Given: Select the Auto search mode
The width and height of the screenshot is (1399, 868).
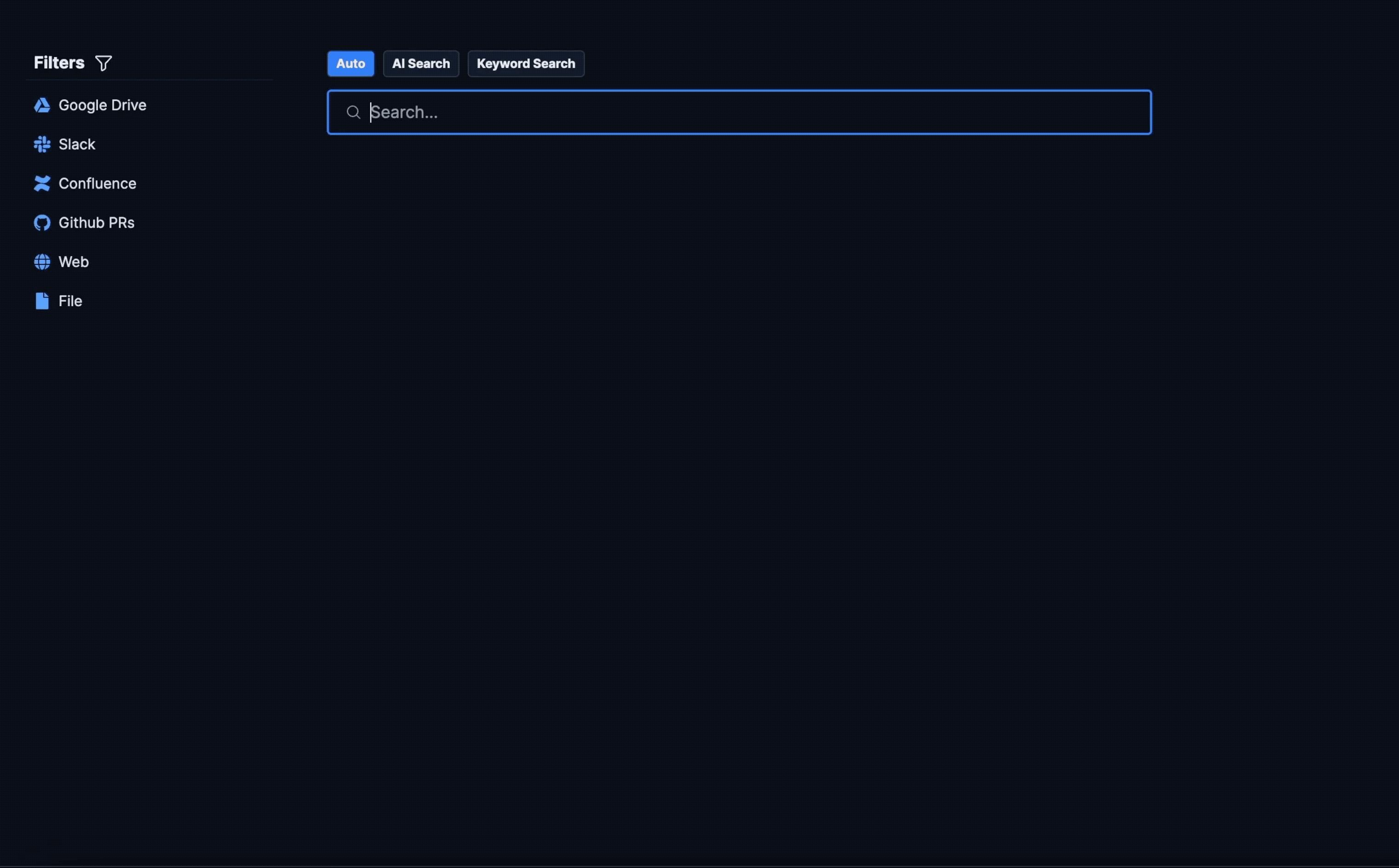Looking at the screenshot, I should click(x=350, y=64).
